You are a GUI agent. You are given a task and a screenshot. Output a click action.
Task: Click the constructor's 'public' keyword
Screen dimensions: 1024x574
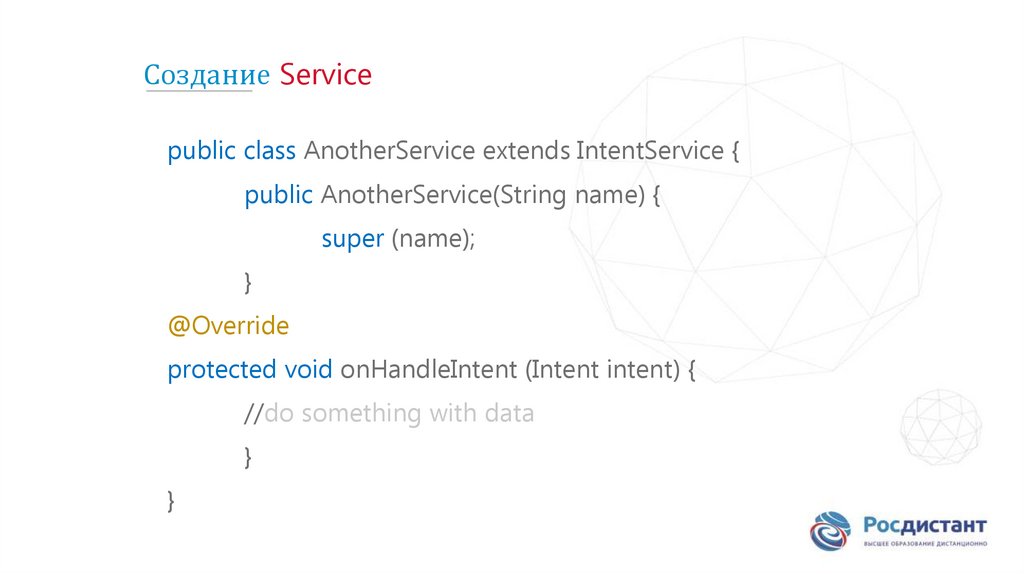click(279, 195)
